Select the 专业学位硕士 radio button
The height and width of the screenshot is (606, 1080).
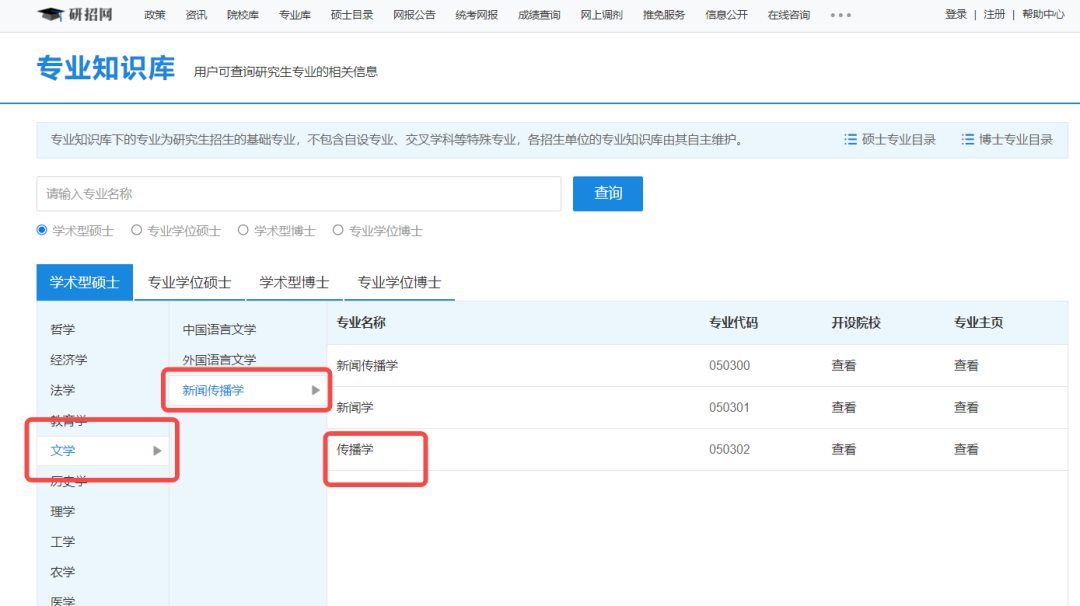tap(136, 230)
